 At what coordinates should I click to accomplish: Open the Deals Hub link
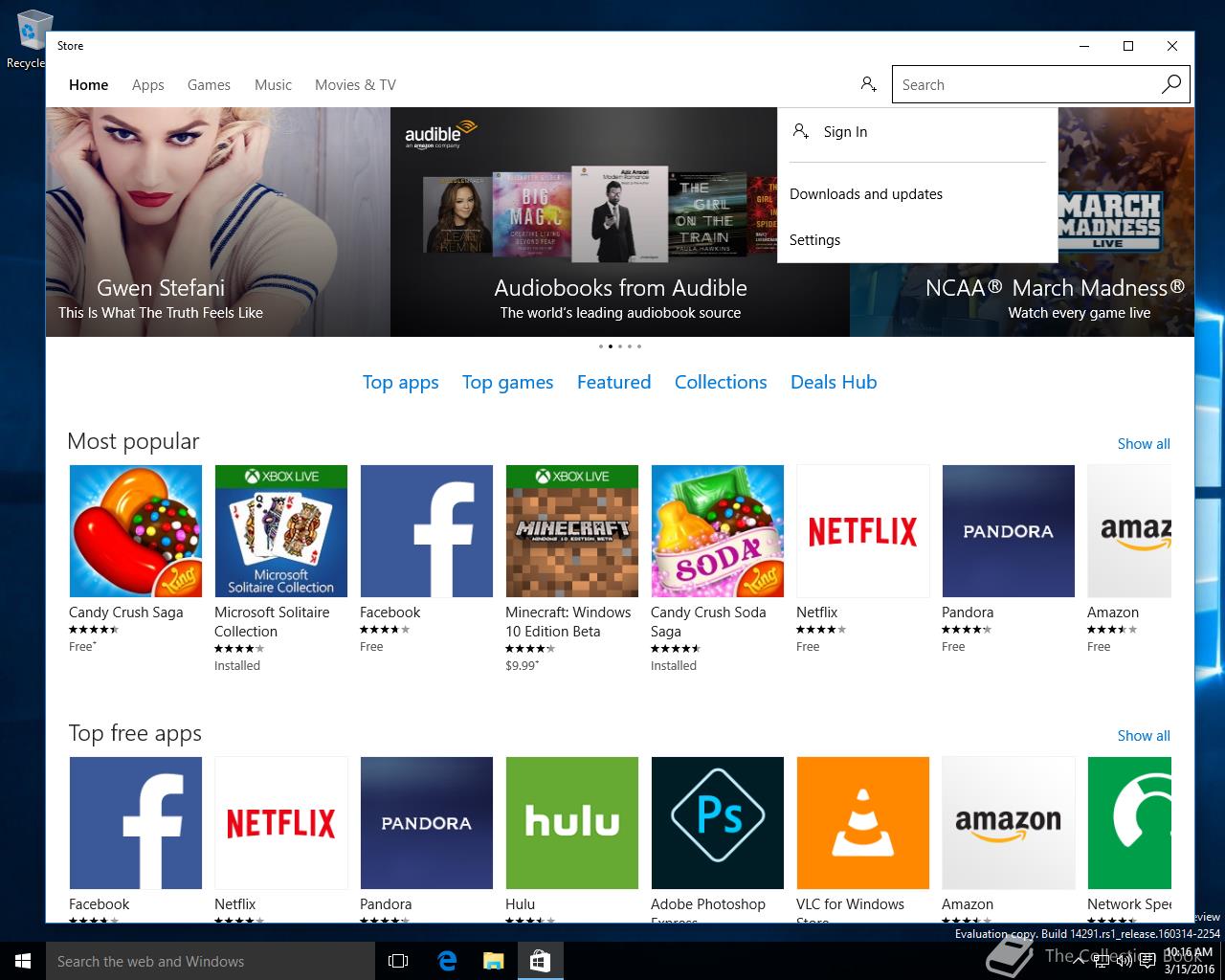click(x=834, y=382)
